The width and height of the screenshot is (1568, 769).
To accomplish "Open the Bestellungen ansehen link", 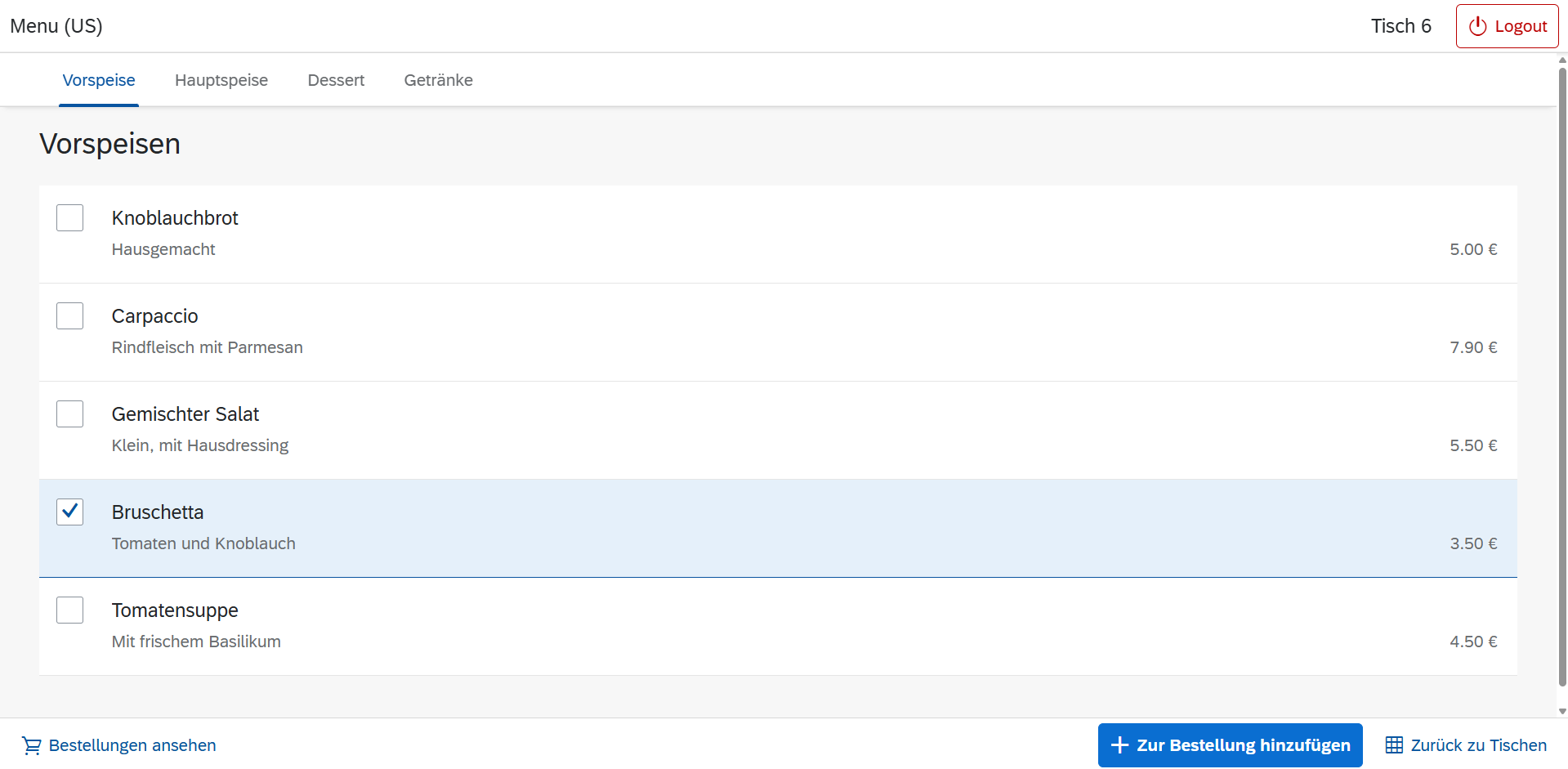I will click(132, 745).
